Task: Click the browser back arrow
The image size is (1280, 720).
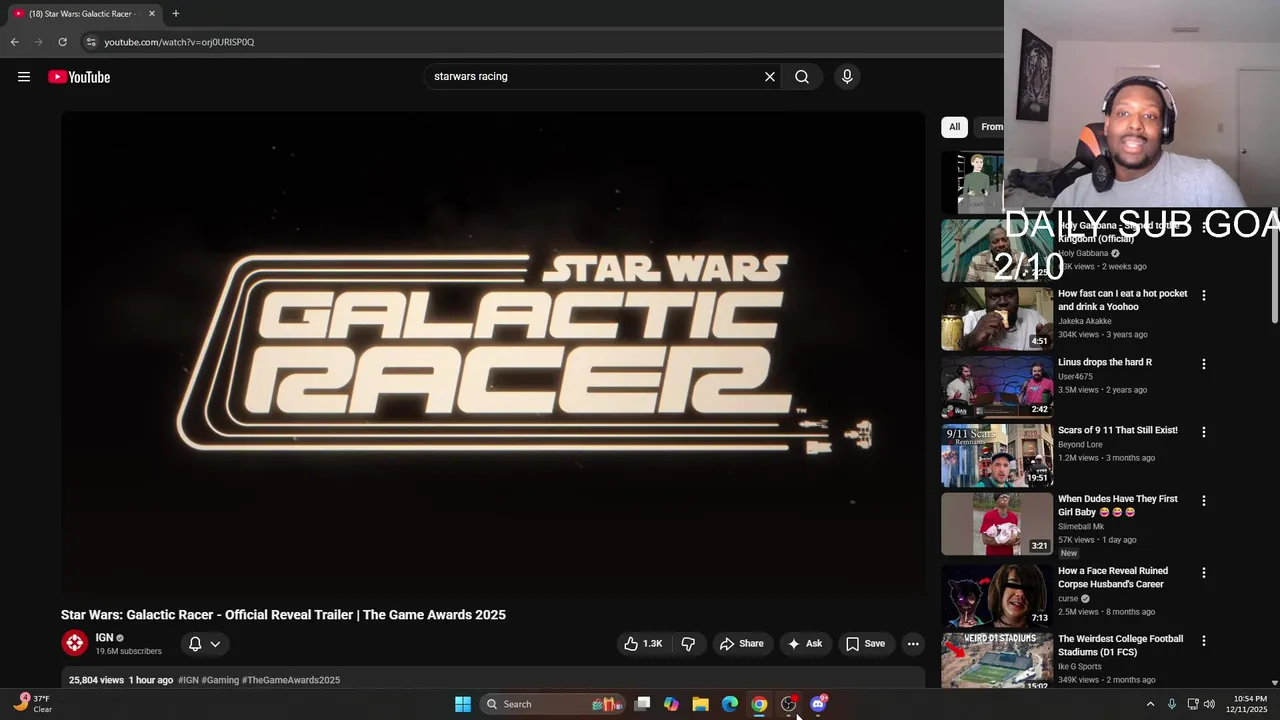Action: tap(14, 42)
